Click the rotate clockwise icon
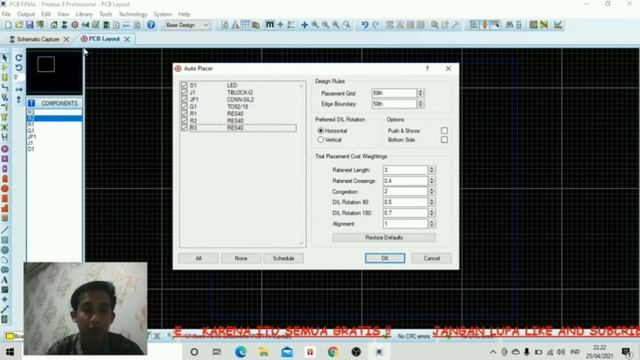640x360 pixels. [x=19, y=58]
